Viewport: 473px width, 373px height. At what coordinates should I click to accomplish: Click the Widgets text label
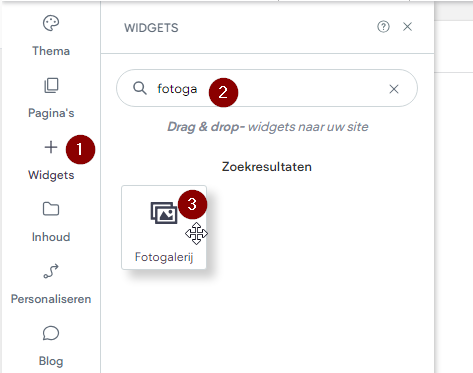51,175
